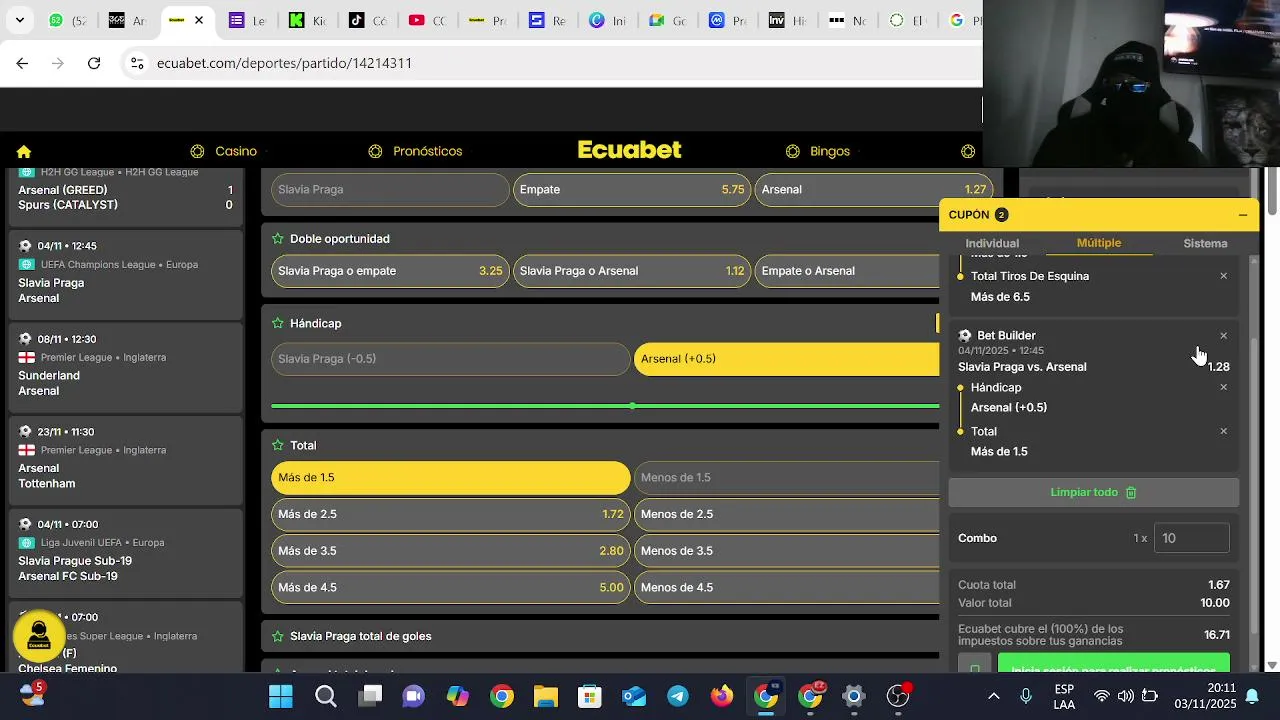1280x720 pixels.
Task: View site information icon in address bar
Action: [x=136, y=63]
